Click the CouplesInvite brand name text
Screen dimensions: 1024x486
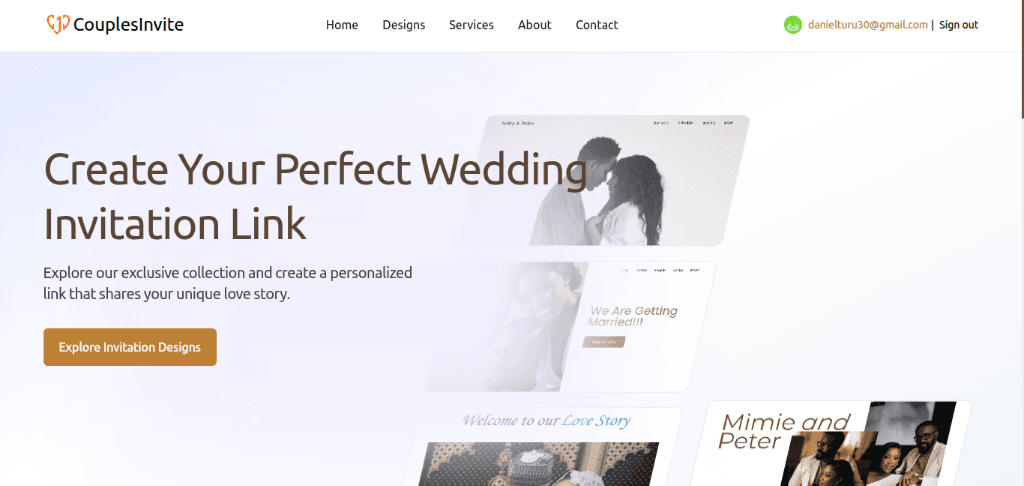(x=129, y=25)
